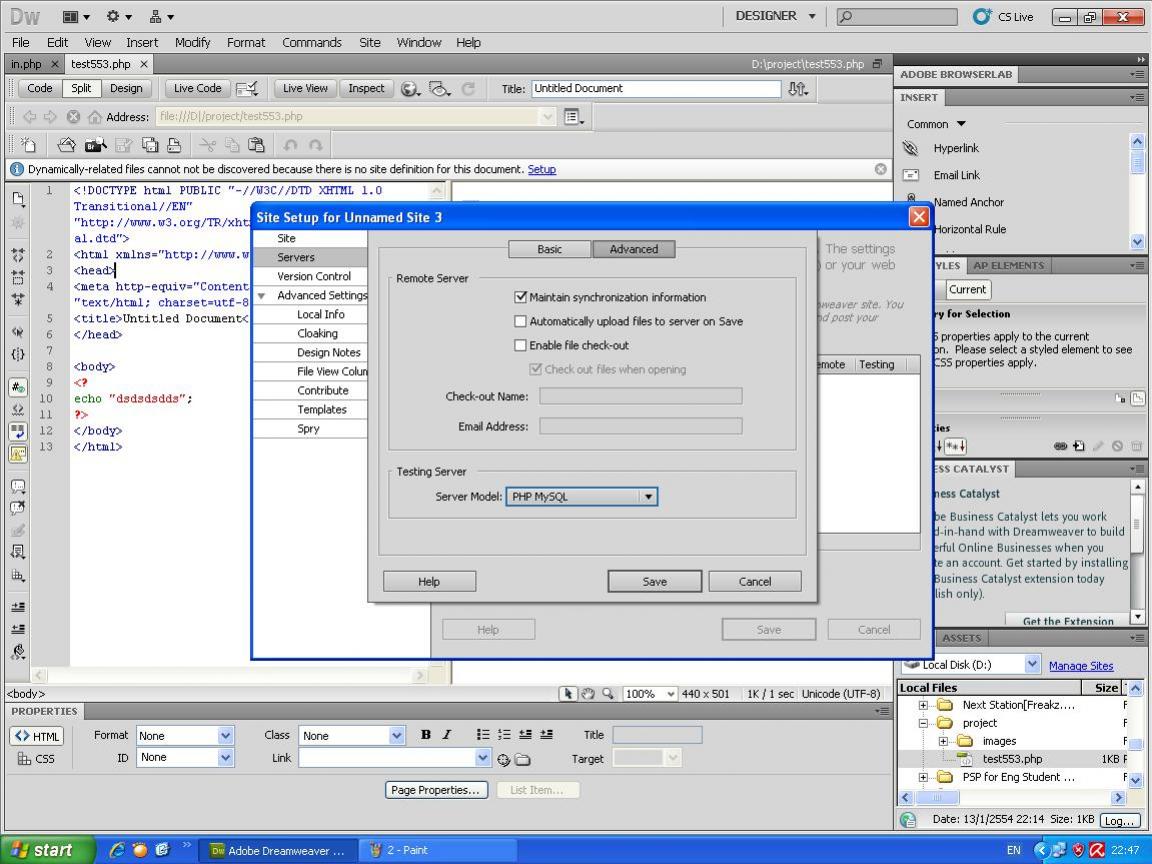Select the Advanced tab in dialog
This screenshot has width=1152, height=864.
click(633, 249)
